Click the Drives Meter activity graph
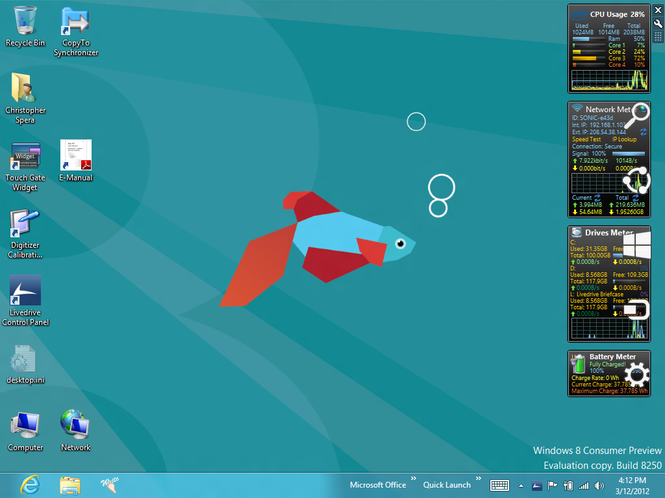665x498 pixels. click(609, 328)
